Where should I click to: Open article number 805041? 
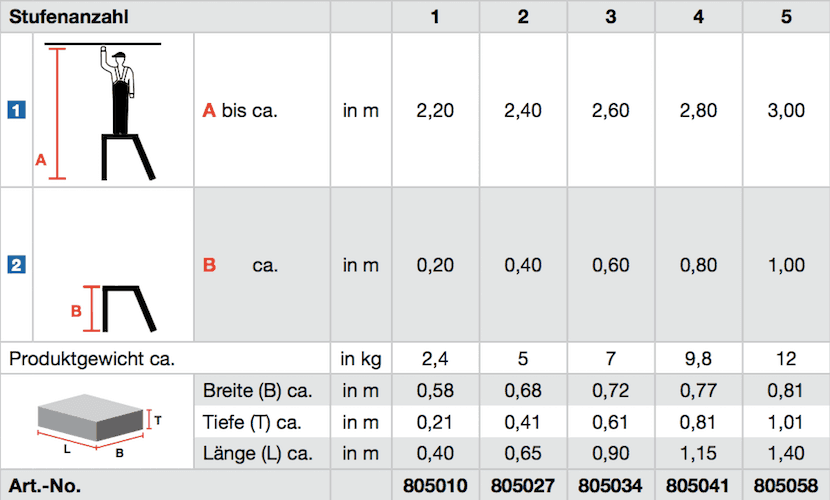click(698, 486)
